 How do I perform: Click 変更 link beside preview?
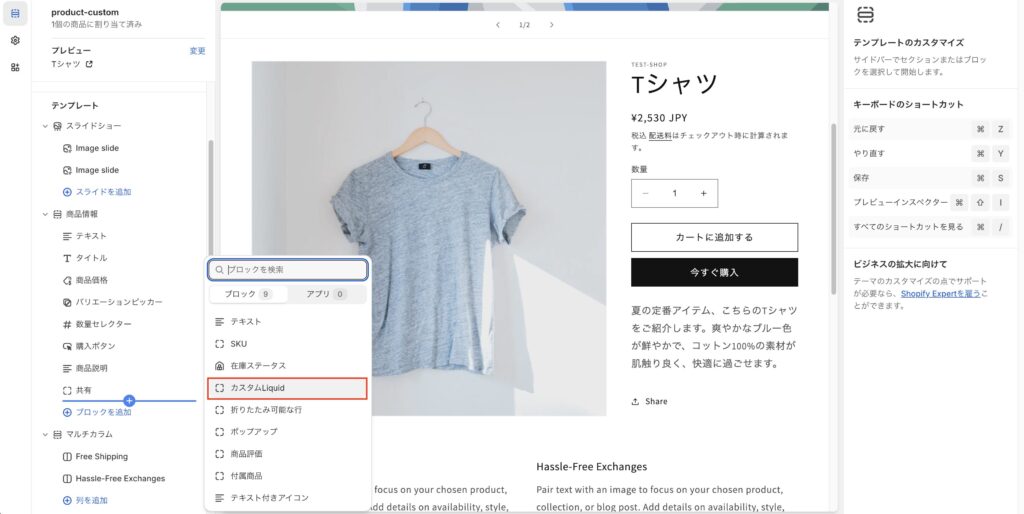pos(197,51)
